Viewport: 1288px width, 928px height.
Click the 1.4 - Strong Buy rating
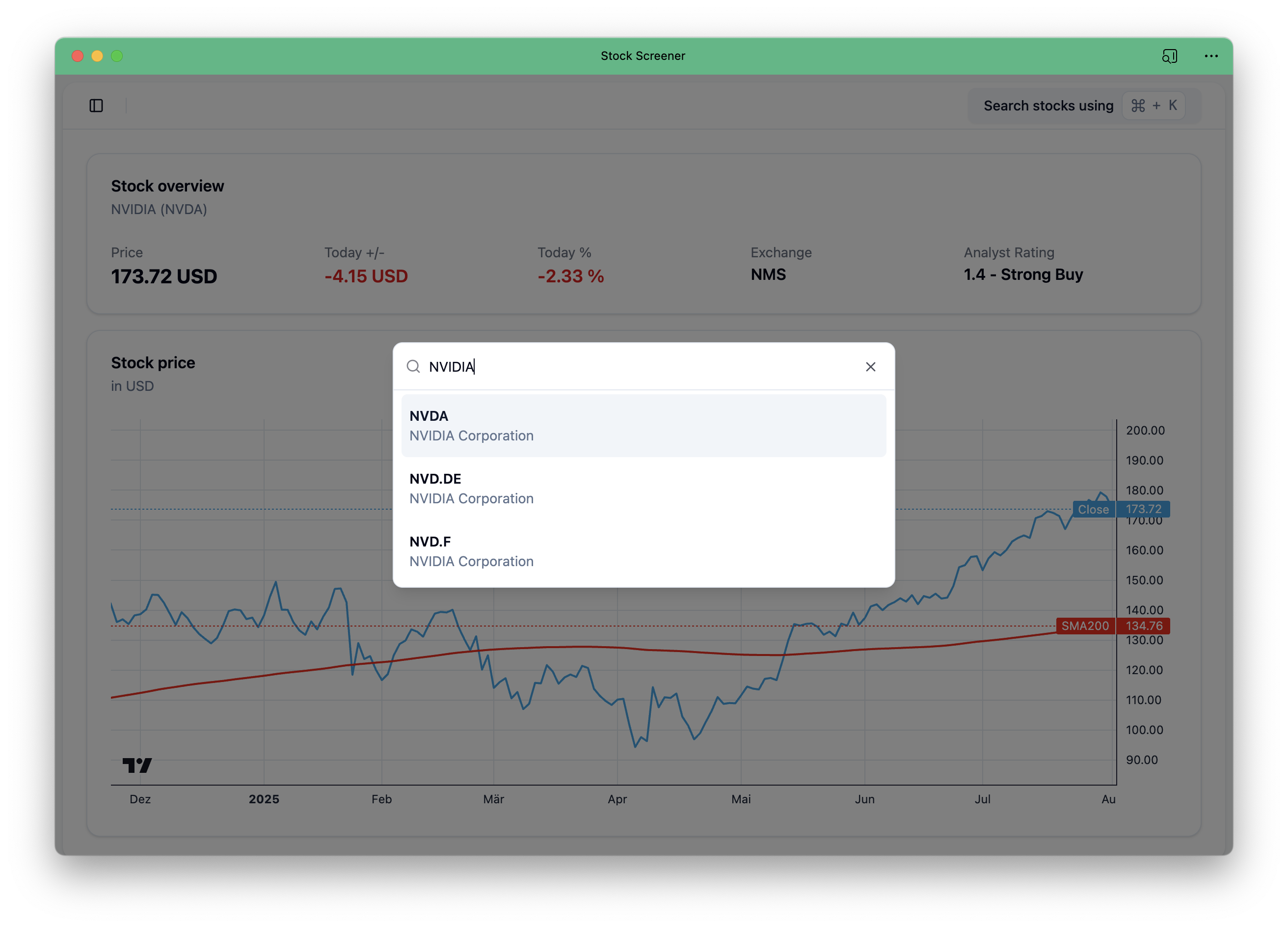tap(1023, 275)
